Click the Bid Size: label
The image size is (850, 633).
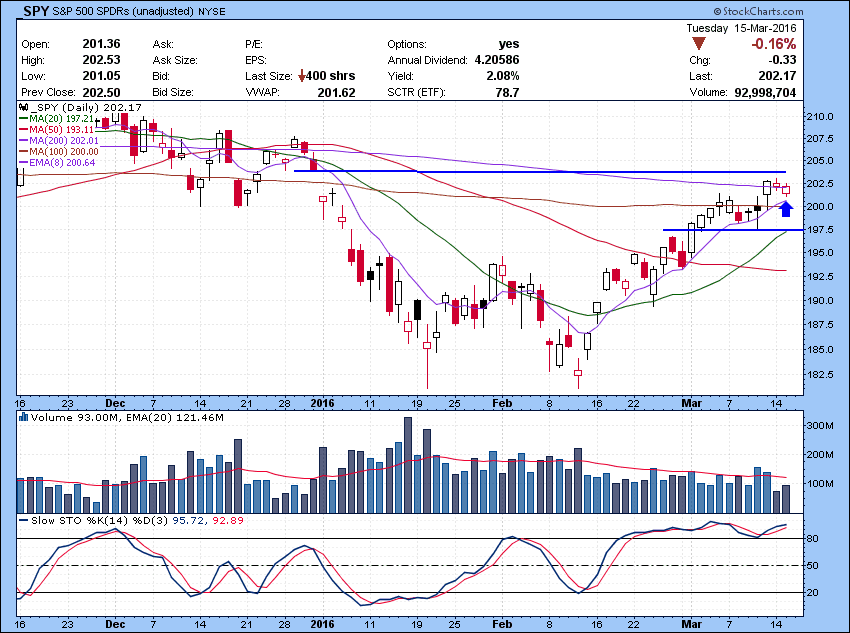tap(173, 93)
